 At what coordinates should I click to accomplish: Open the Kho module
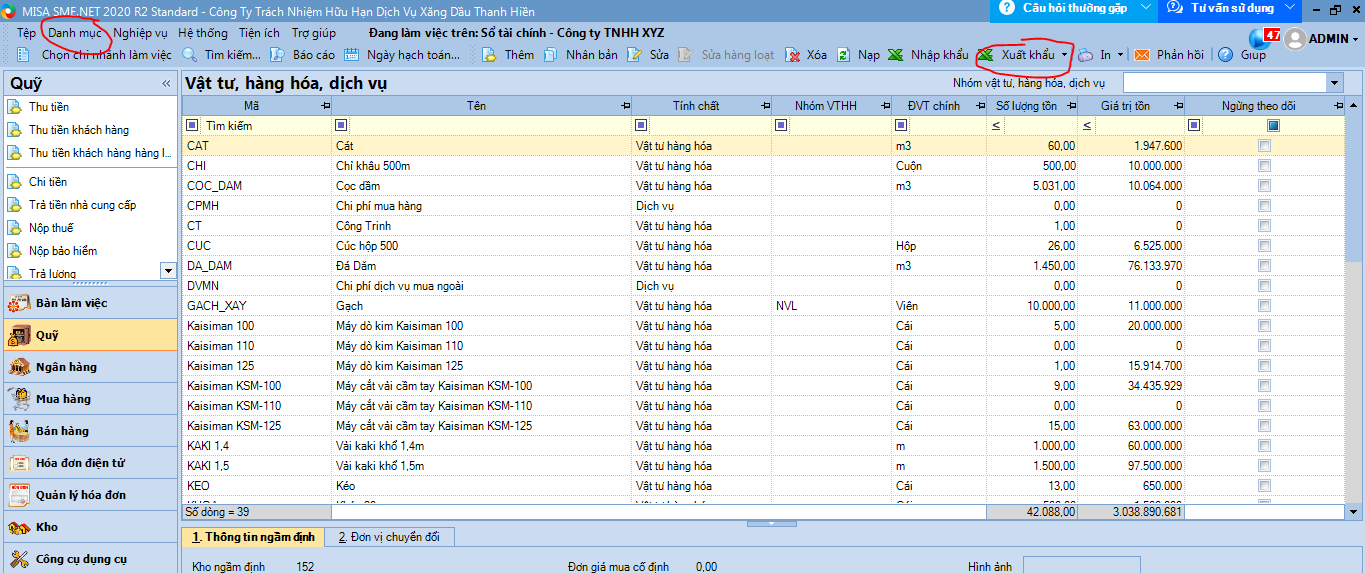point(91,527)
